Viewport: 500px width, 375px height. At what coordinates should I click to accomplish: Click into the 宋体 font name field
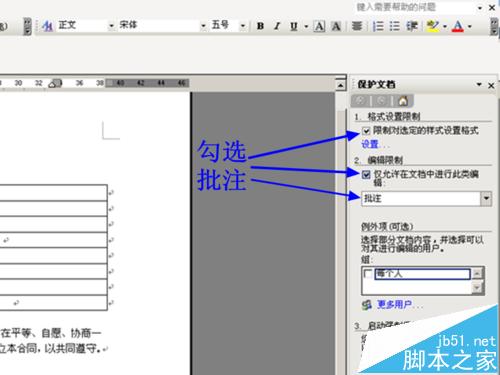click(x=159, y=25)
